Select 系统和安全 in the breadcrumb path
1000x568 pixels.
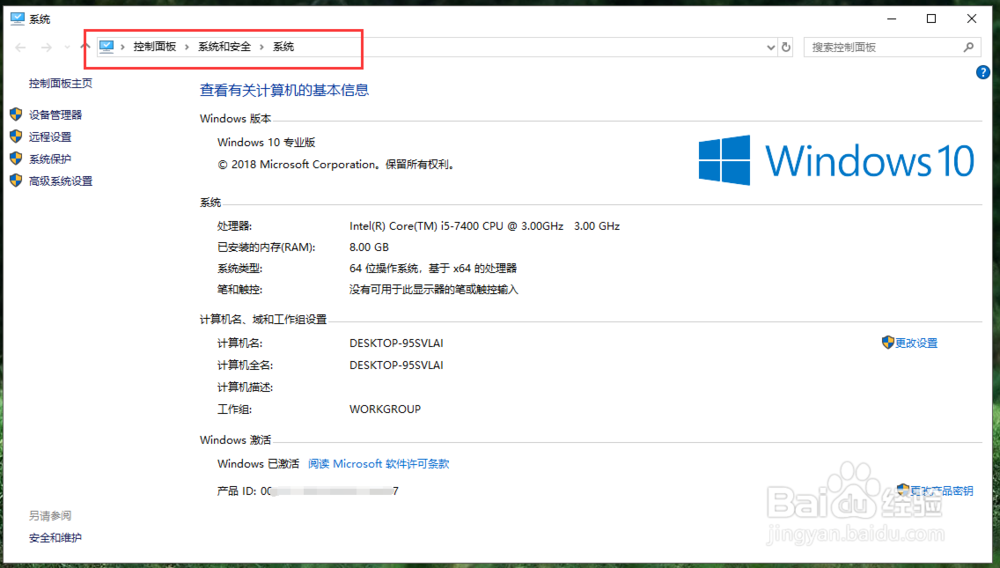224,47
